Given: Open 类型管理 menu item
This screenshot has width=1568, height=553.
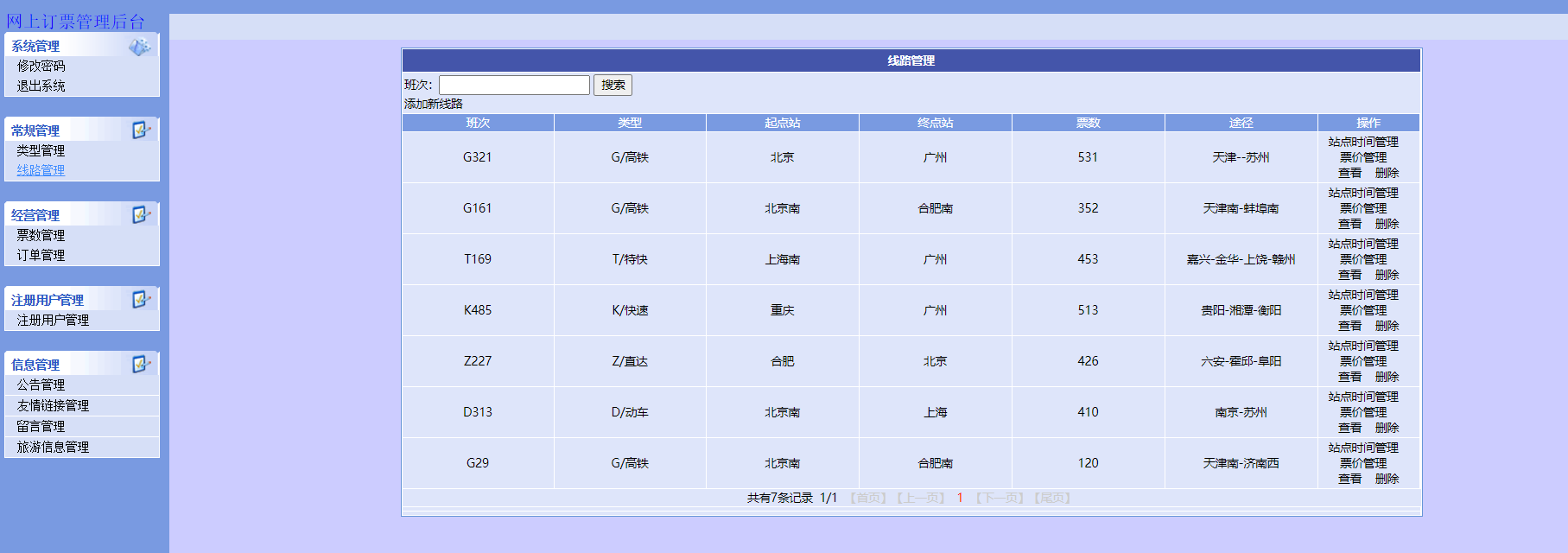Looking at the screenshot, I should click(41, 150).
